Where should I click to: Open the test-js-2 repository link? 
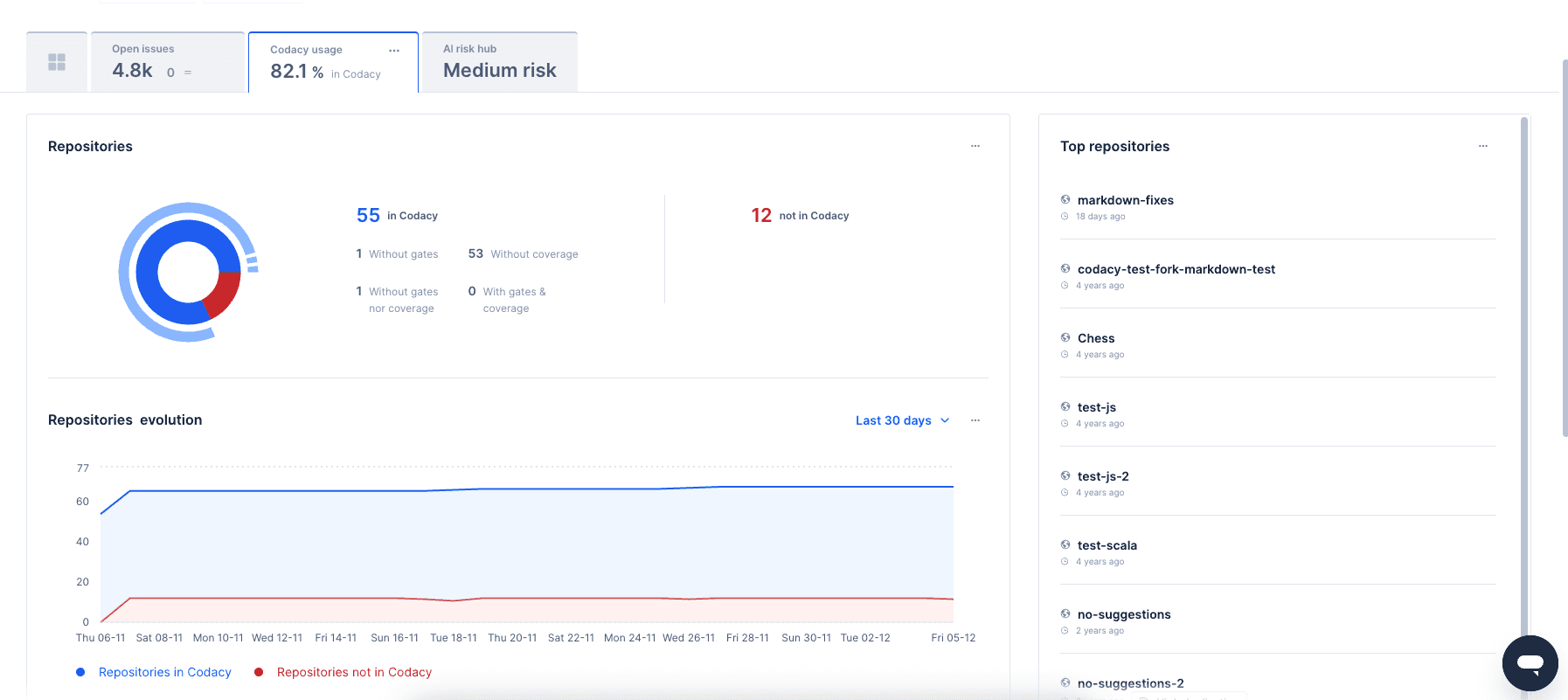(x=1103, y=476)
